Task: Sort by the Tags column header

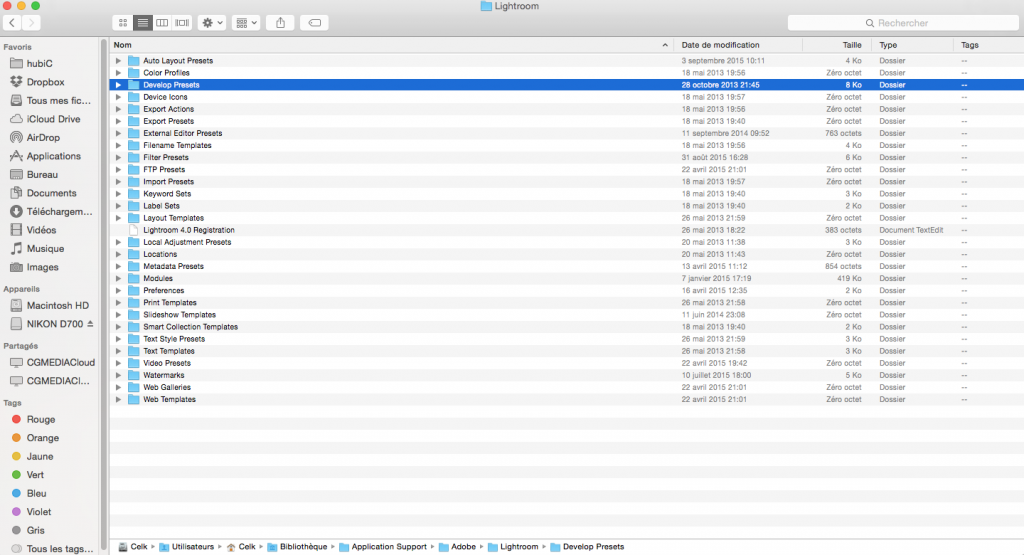Action: (989, 45)
